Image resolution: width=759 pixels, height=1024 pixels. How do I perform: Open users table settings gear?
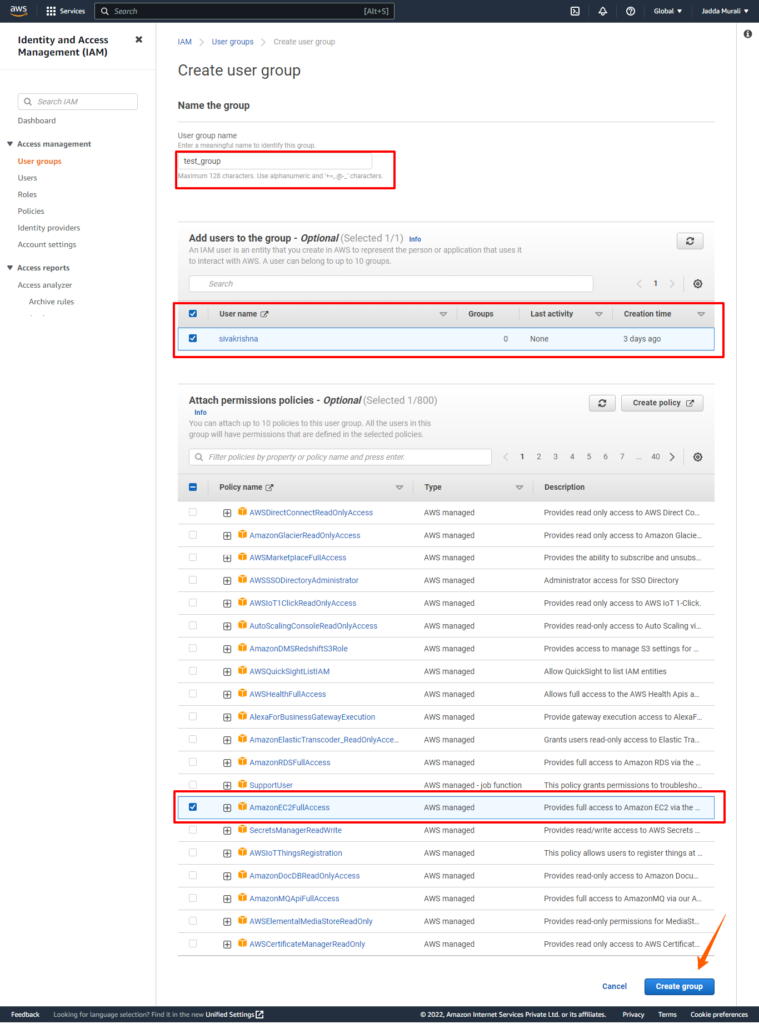tap(698, 284)
